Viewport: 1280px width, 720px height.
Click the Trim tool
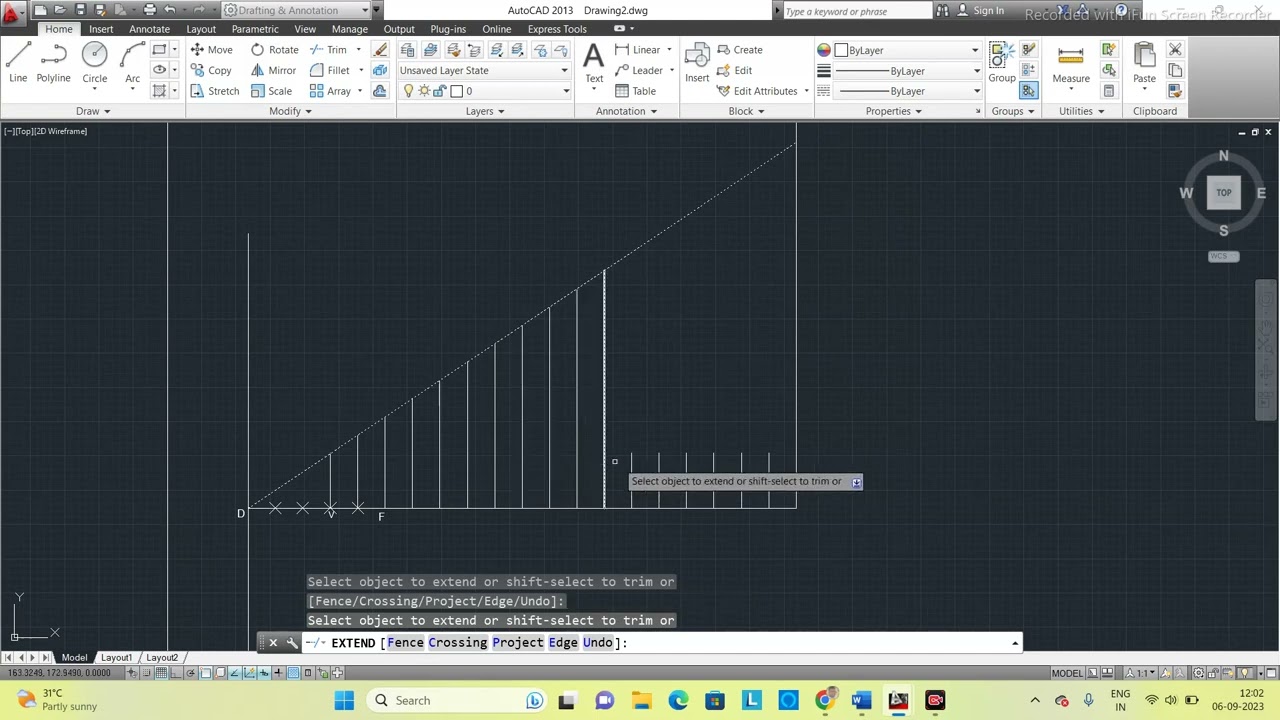[x=328, y=50]
